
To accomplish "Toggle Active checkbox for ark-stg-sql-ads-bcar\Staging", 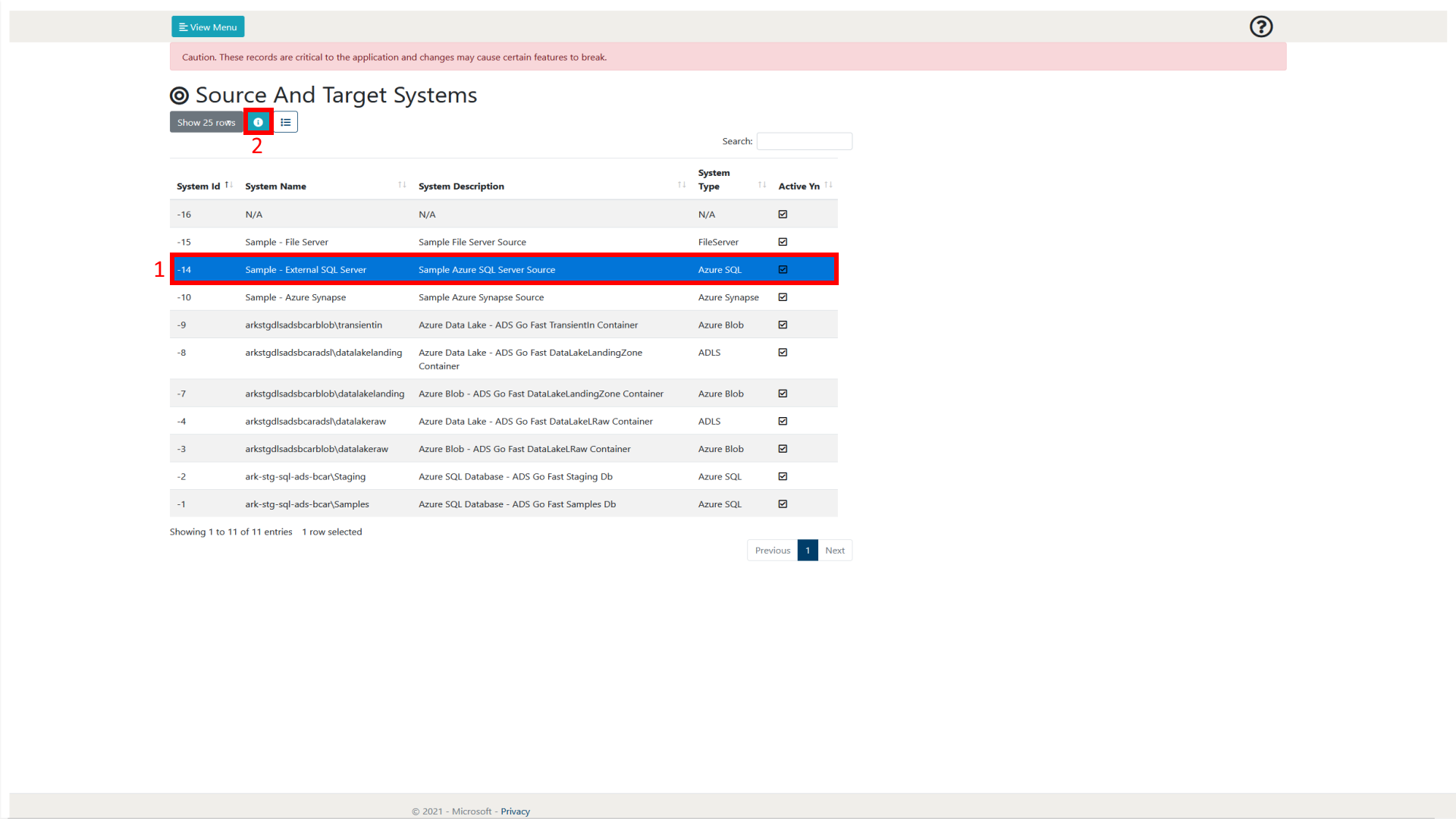I will point(783,476).
